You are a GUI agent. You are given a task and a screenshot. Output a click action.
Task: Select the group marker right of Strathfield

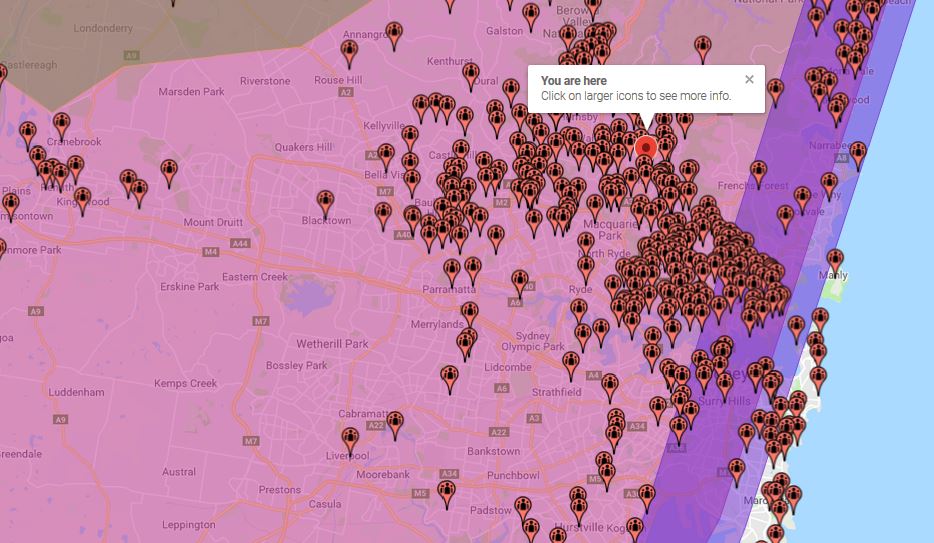pos(610,385)
